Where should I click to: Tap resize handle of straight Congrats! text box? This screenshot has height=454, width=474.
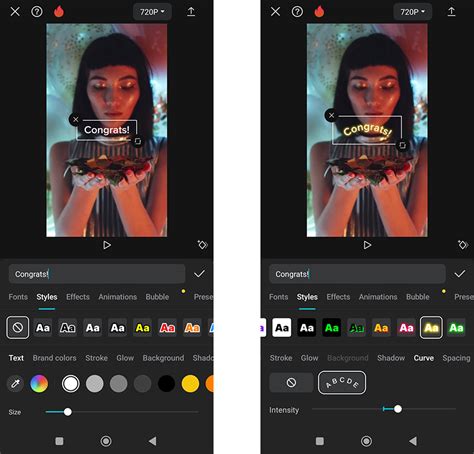click(138, 141)
